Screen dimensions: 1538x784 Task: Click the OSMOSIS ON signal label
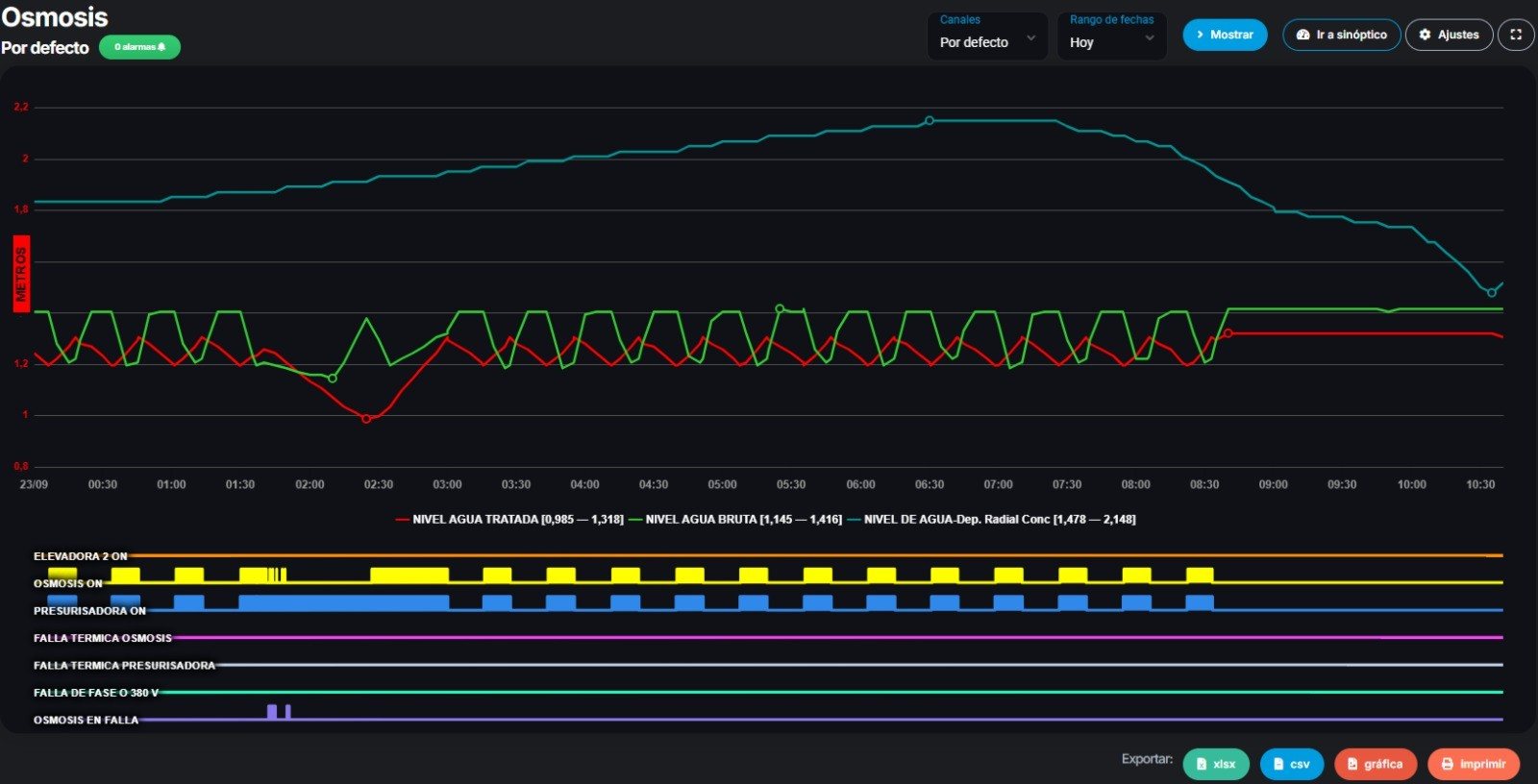[x=67, y=583]
